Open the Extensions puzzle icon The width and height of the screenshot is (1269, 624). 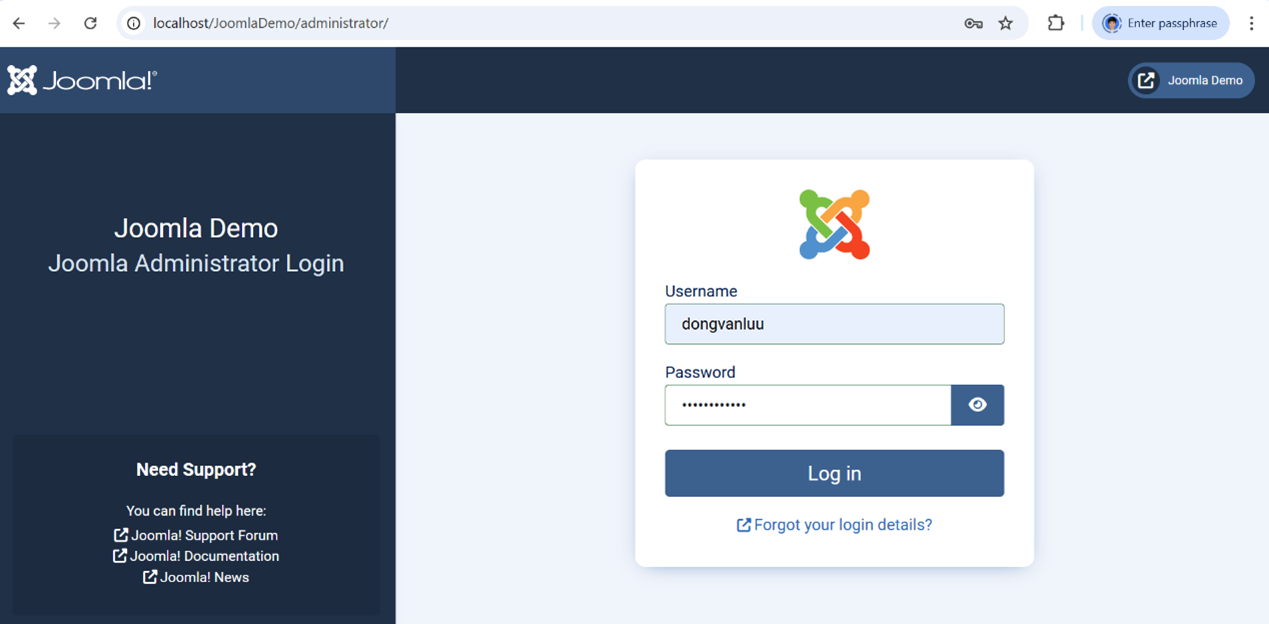(x=1056, y=23)
